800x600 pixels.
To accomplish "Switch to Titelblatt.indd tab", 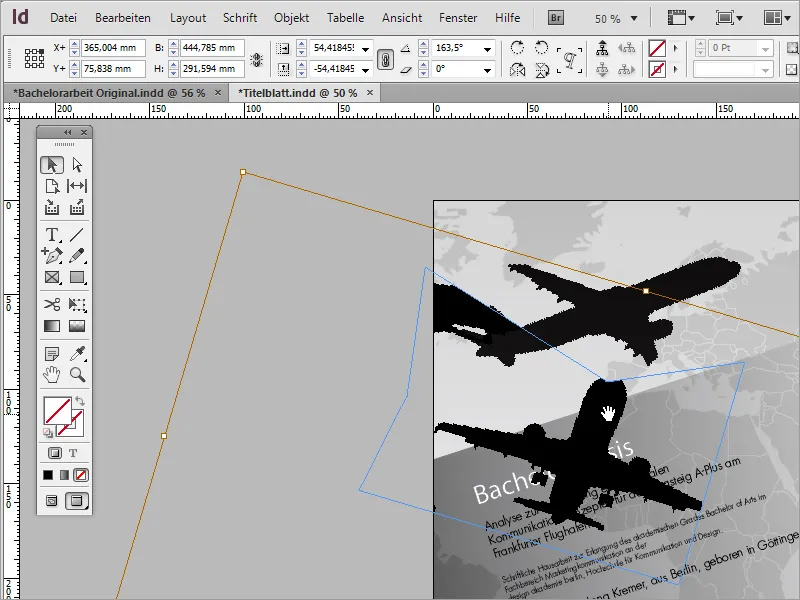I will [x=297, y=93].
